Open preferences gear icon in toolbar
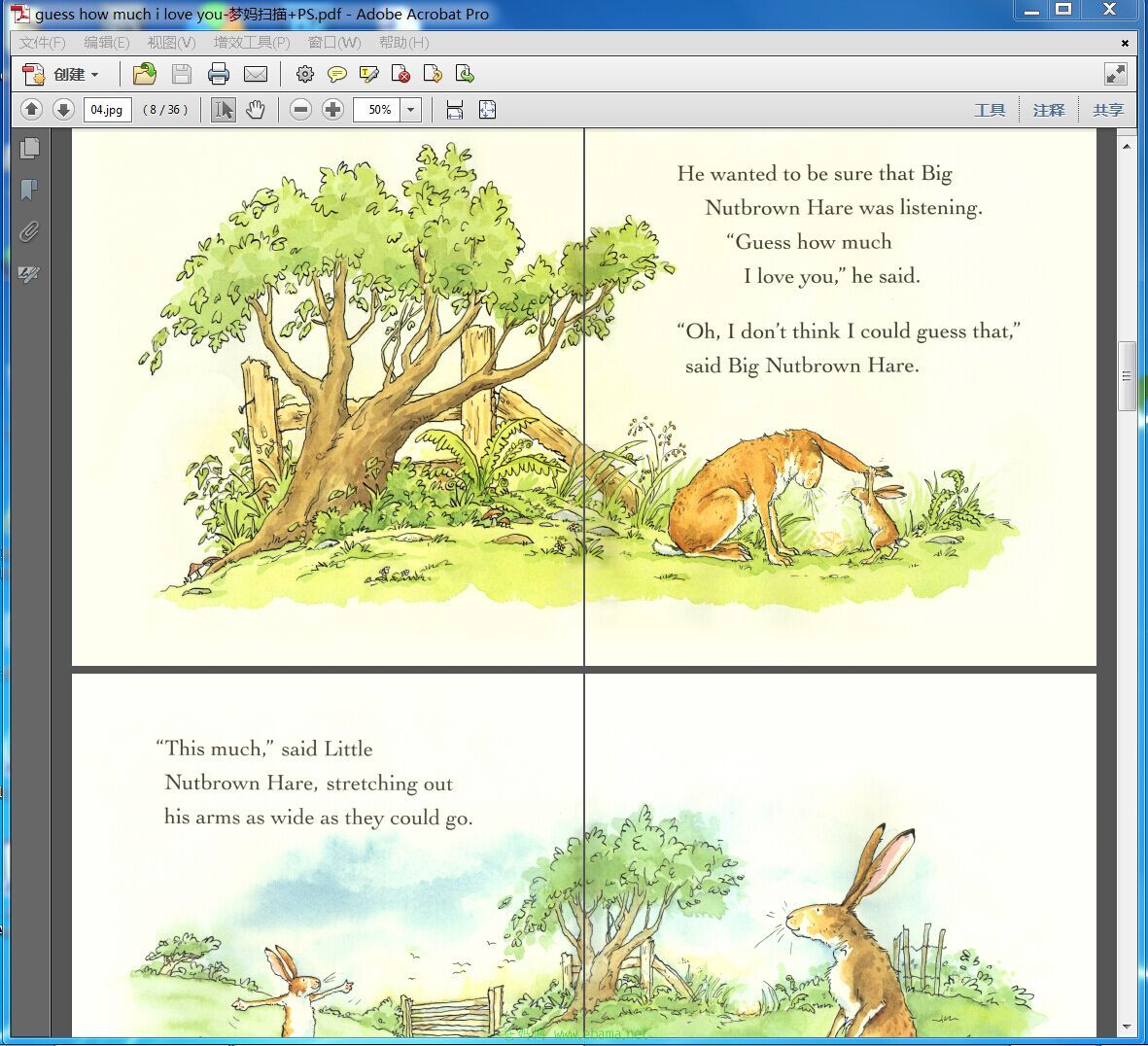Image resolution: width=1148 pixels, height=1046 pixels. [x=305, y=74]
